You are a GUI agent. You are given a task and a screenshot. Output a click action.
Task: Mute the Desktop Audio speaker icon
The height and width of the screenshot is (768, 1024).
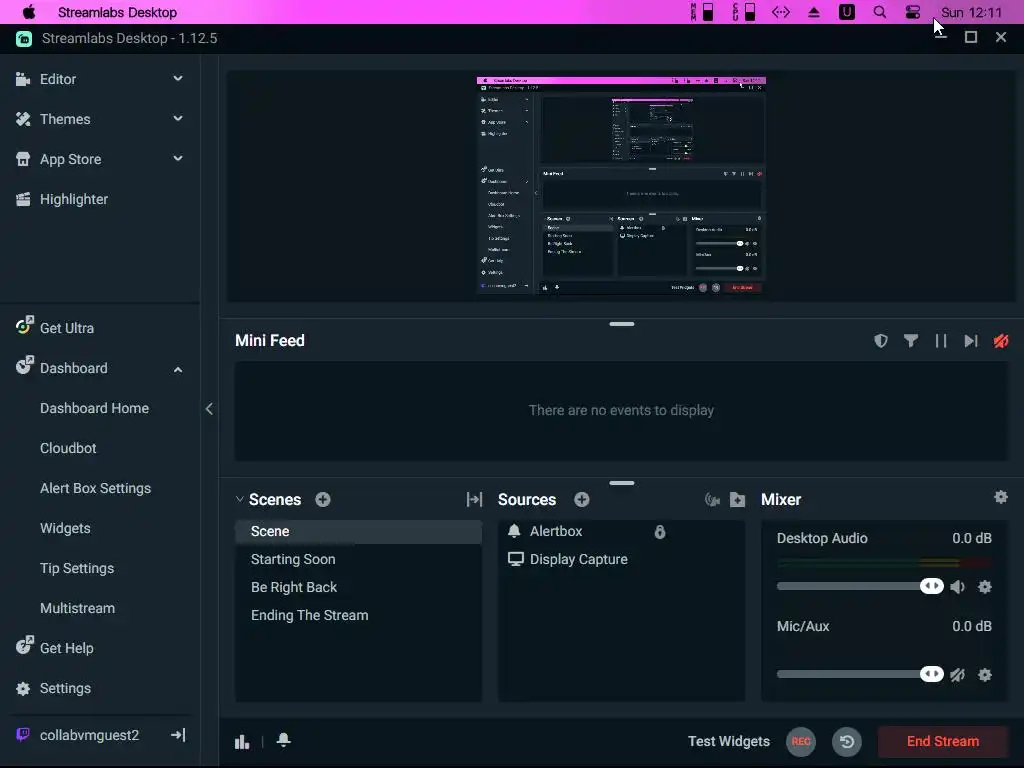pos(957,586)
